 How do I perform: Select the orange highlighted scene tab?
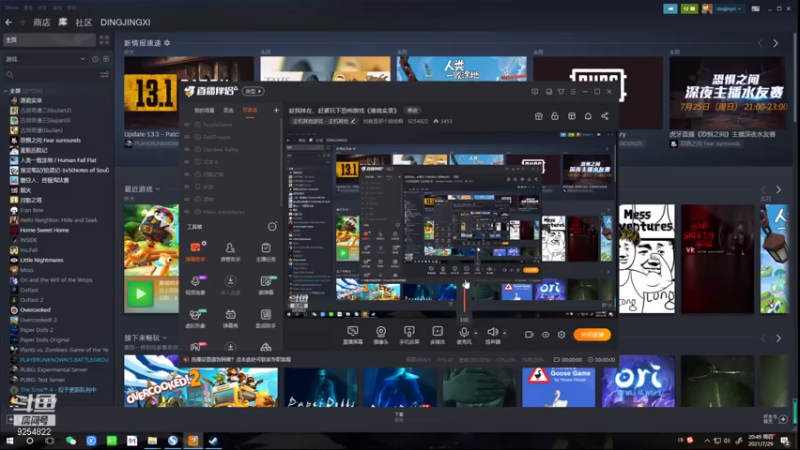(250, 110)
